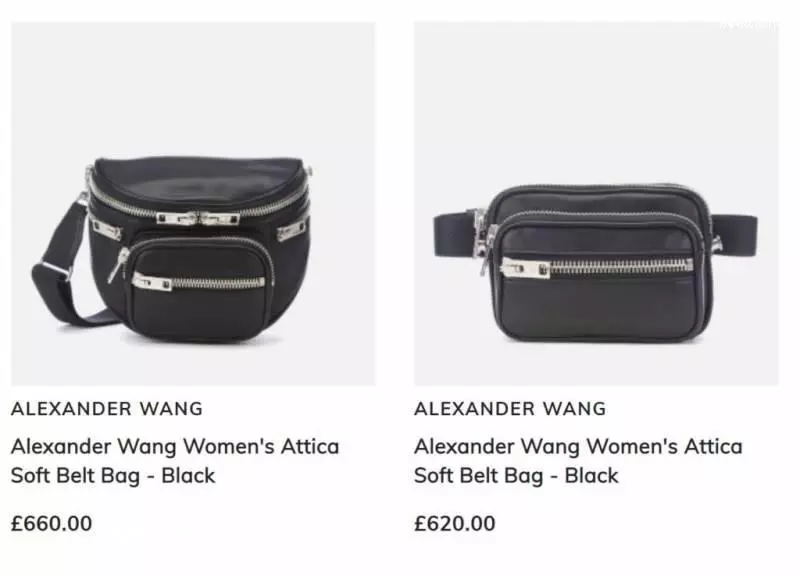Open the half-moon shaped belt bag photo
Viewport: 800px width, 575px height.
[x=193, y=204]
